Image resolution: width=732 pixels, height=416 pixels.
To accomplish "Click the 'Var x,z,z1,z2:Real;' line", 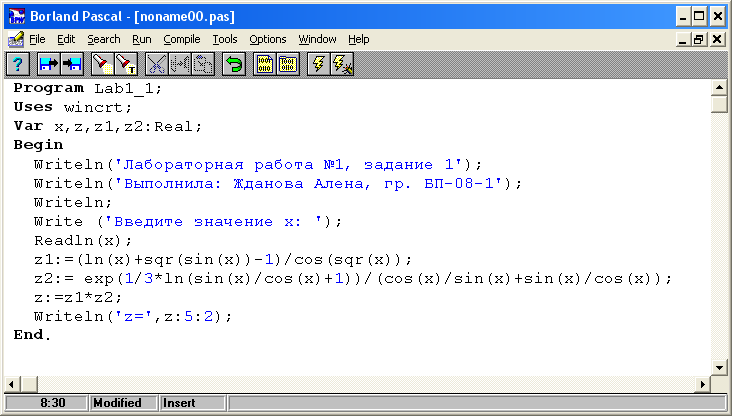I will pos(108,127).
